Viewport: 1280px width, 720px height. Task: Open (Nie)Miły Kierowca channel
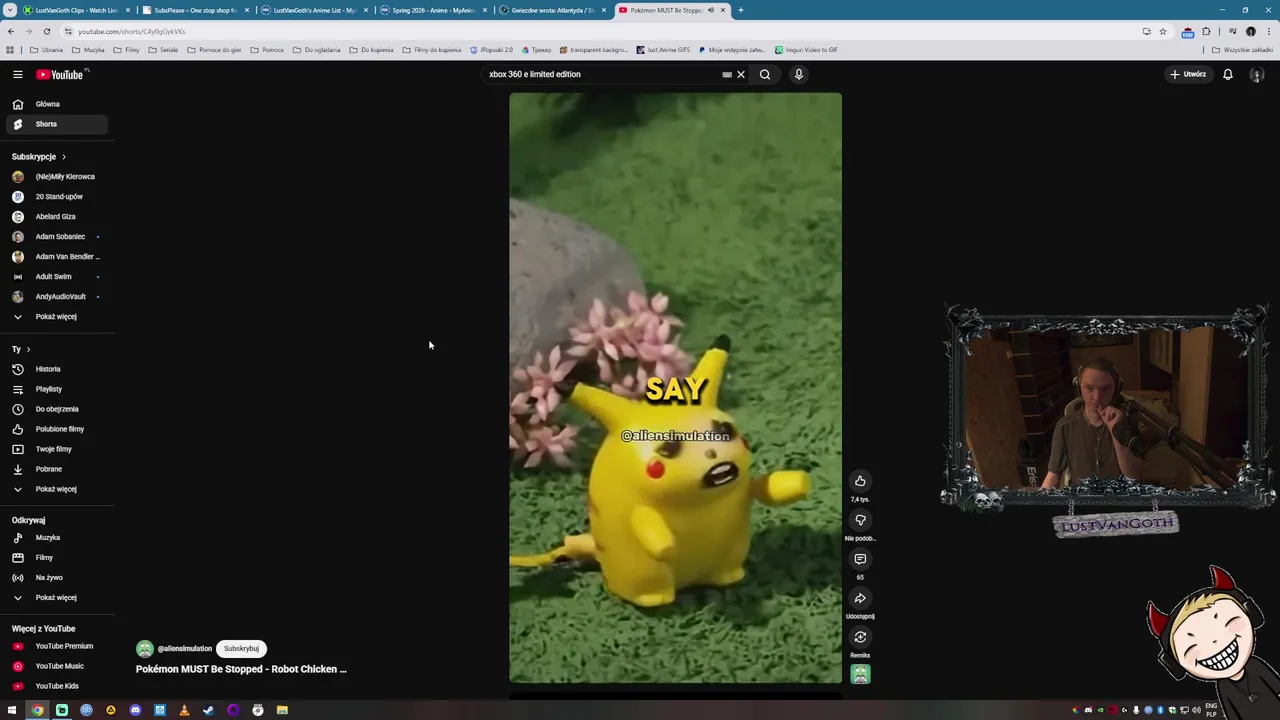(x=55, y=176)
